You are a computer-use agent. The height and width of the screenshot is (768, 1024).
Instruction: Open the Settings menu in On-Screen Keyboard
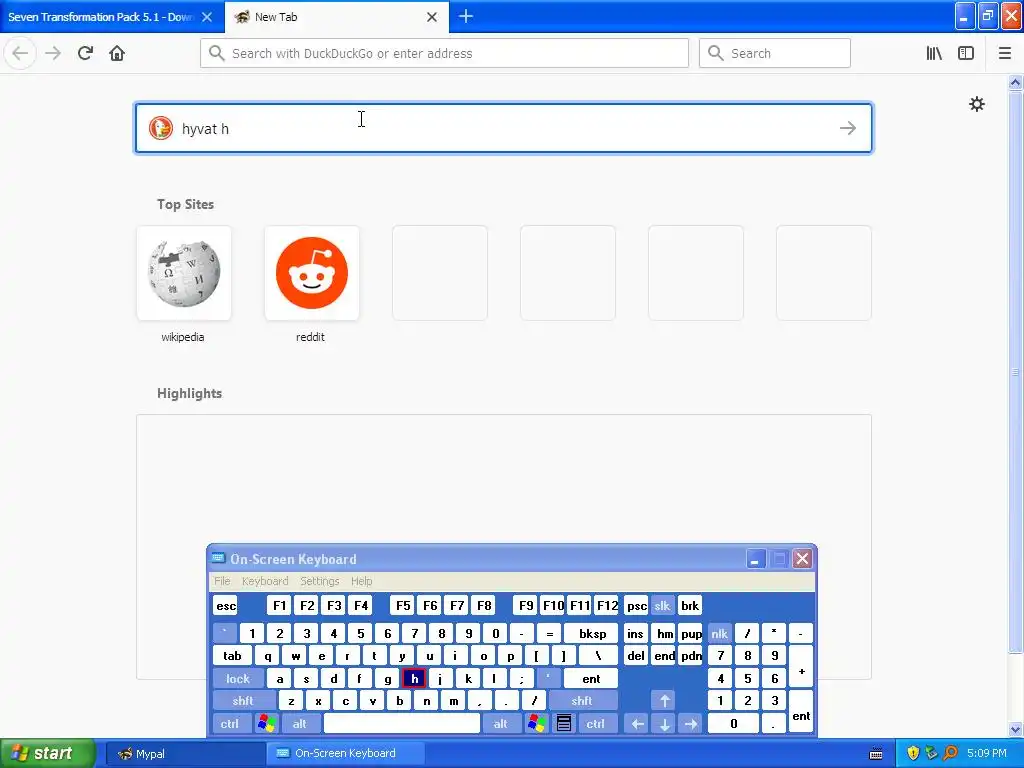click(319, 581)
